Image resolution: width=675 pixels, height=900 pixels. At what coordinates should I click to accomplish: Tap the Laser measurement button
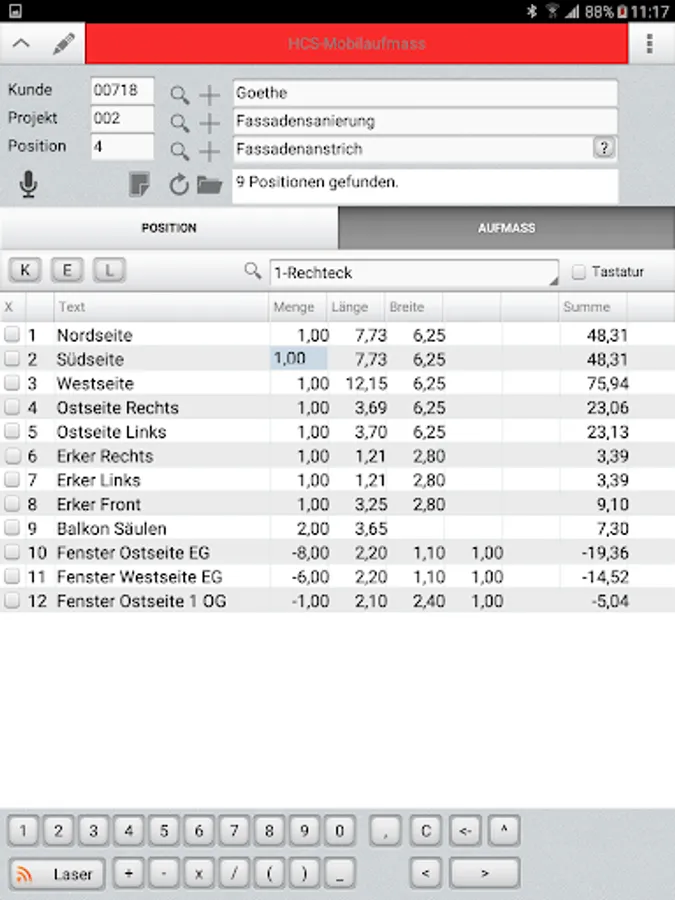click(57, 874)
